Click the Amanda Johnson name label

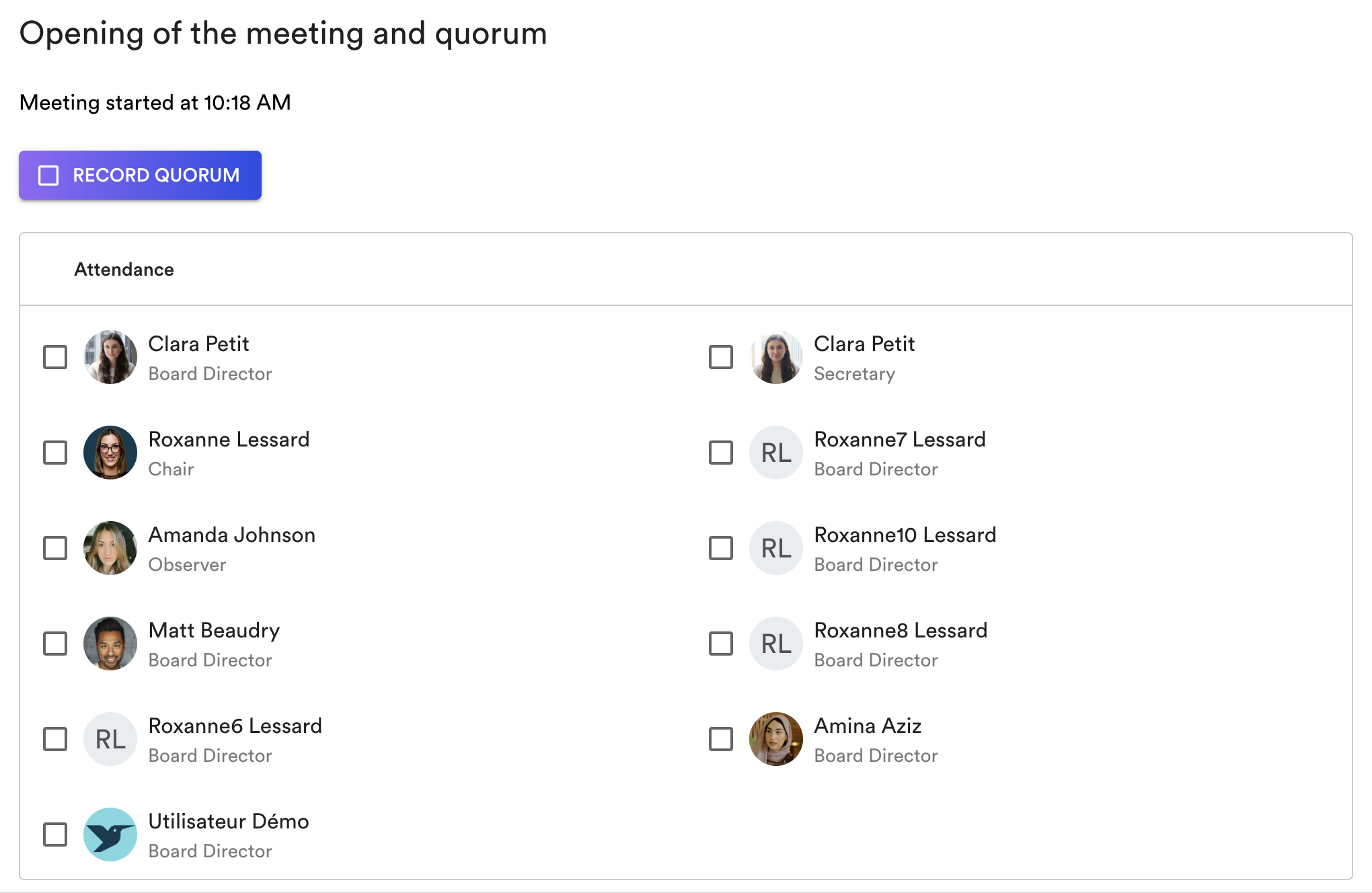(231, 535)
